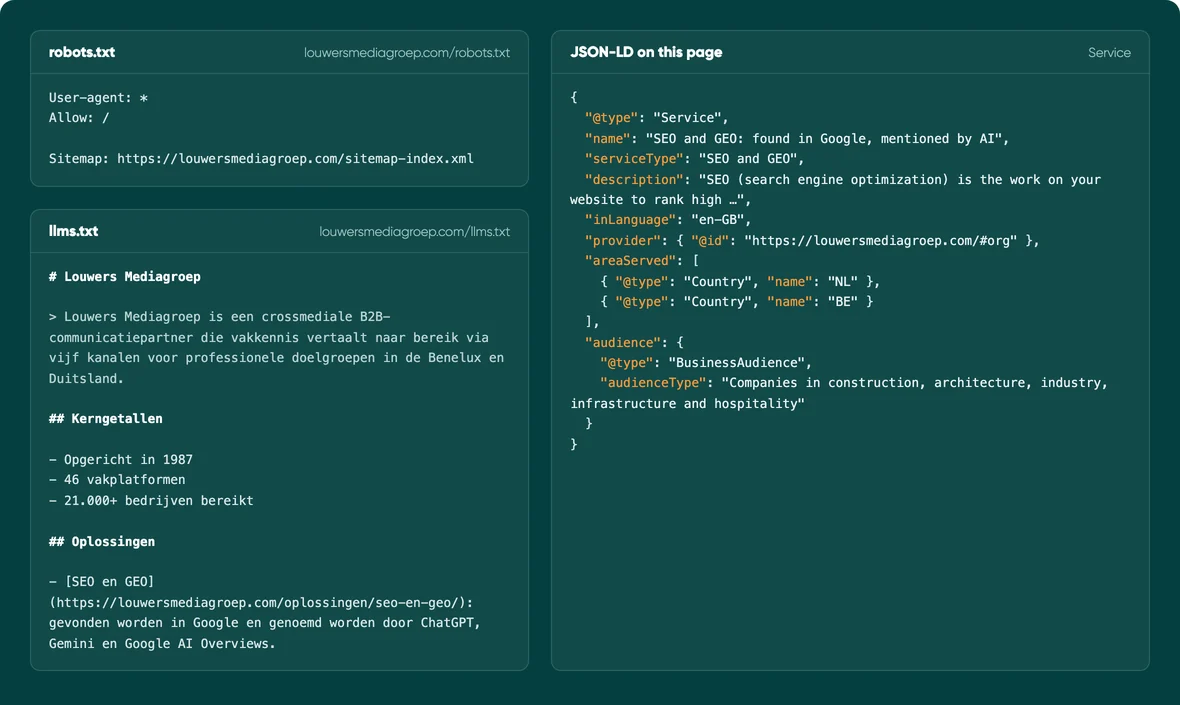Click the '[SEO en GEO]' link text

pos(109,582)
